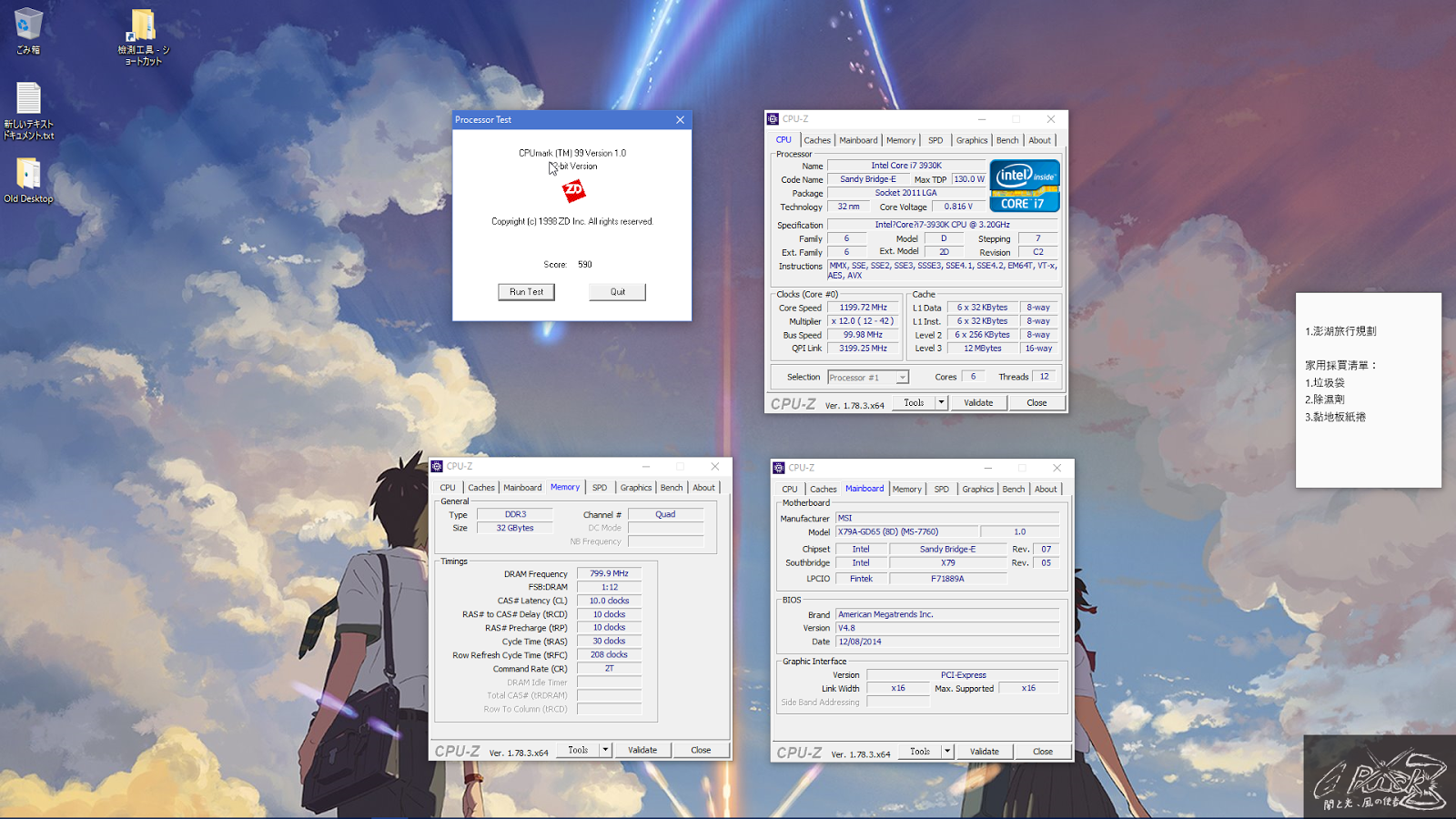Click Validate in the Mainboard window
Image resolution: width=1456 pixels, height=819 pixels.
click(x=985, y=753)
